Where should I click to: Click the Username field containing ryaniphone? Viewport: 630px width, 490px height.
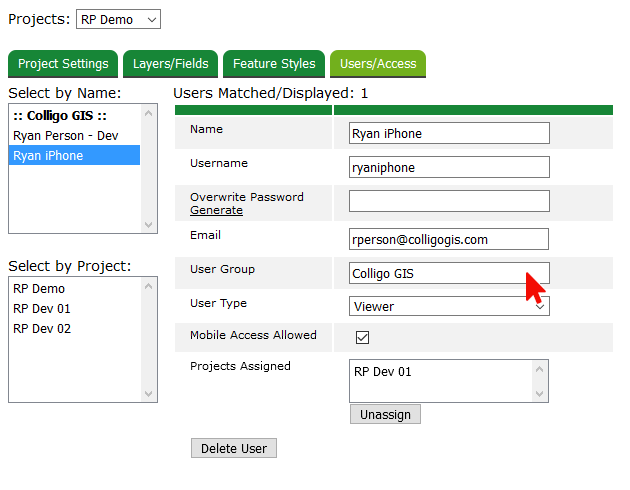point(449,168)
